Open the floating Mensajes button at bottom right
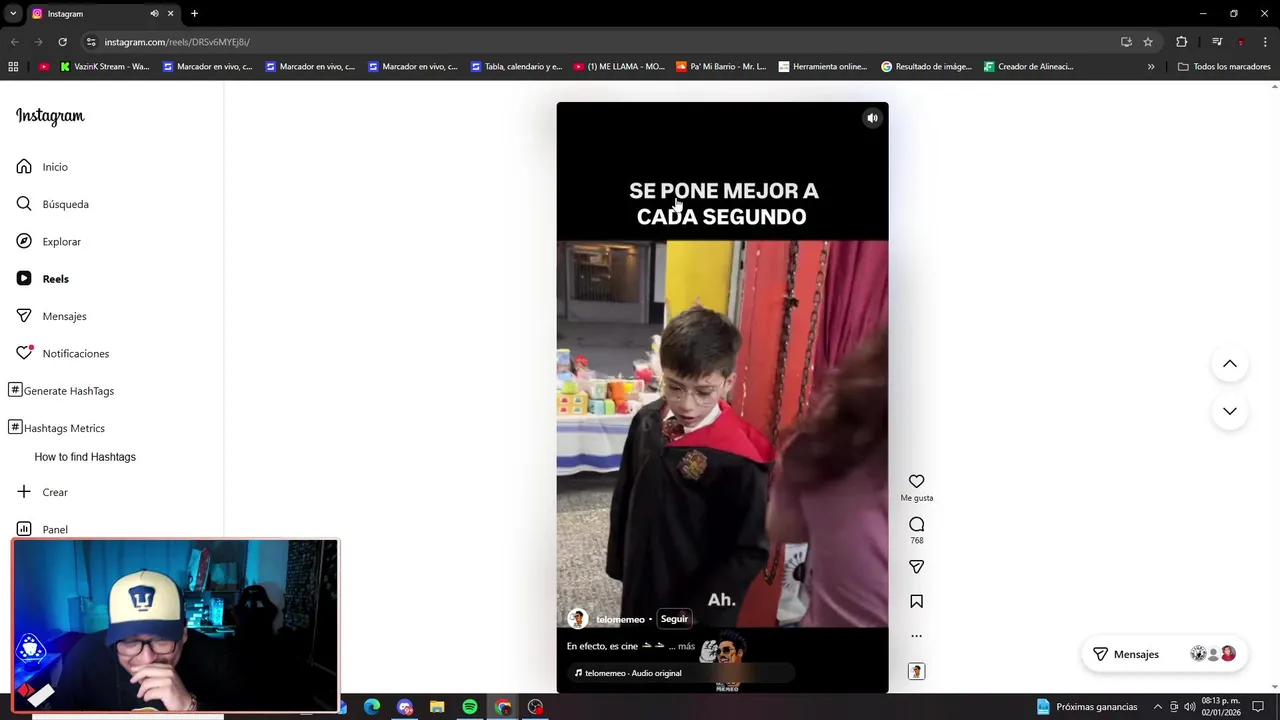1280x720 pixels. (x=1164, y=654)
